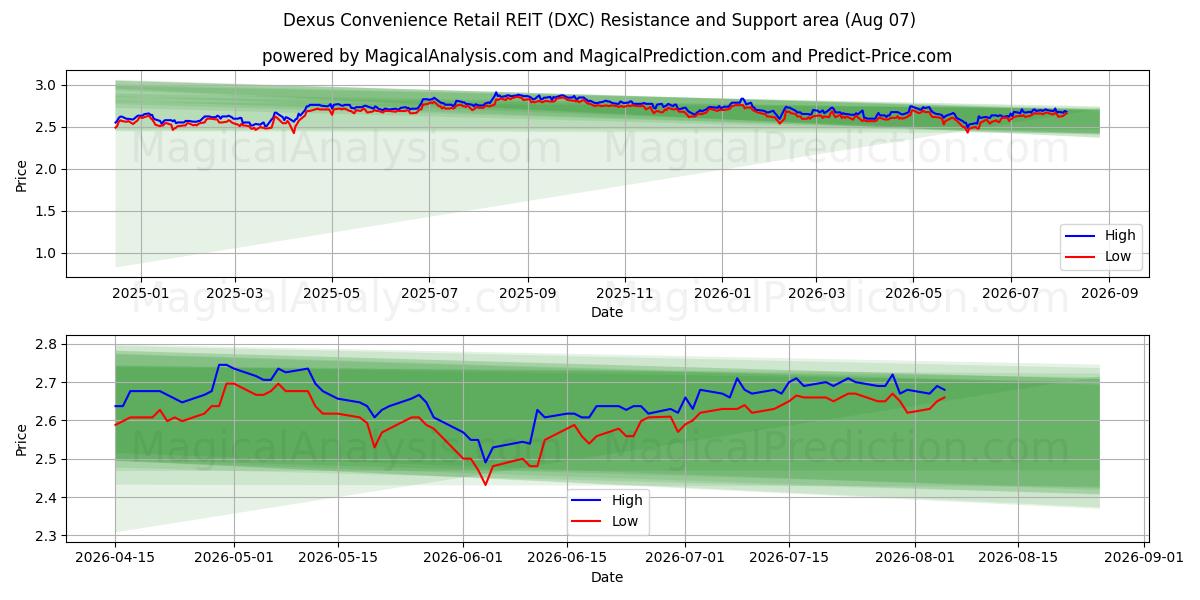Screen dimensions: 1200x600
Task: Click the 2026-08-15 tick label on the bottom chart
Action: [x=1018, y=558]
